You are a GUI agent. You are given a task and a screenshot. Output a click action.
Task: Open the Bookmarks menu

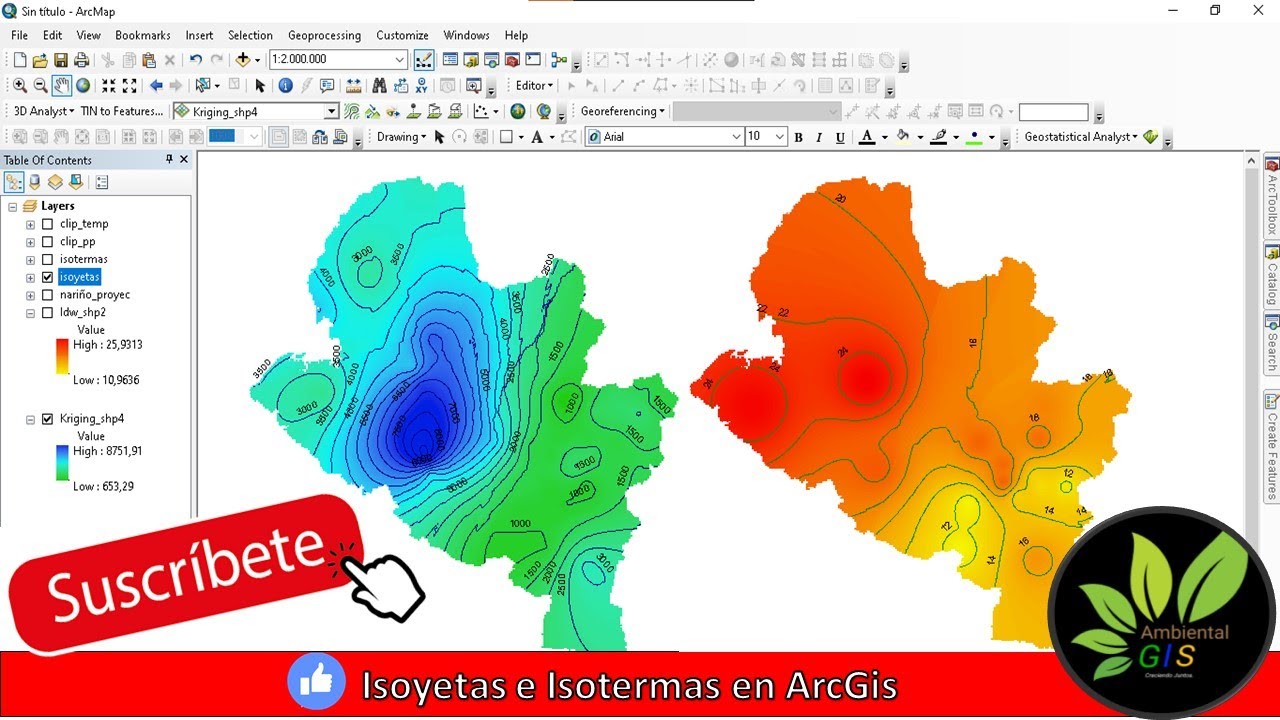pyautogui.click(x=143, y=35)
